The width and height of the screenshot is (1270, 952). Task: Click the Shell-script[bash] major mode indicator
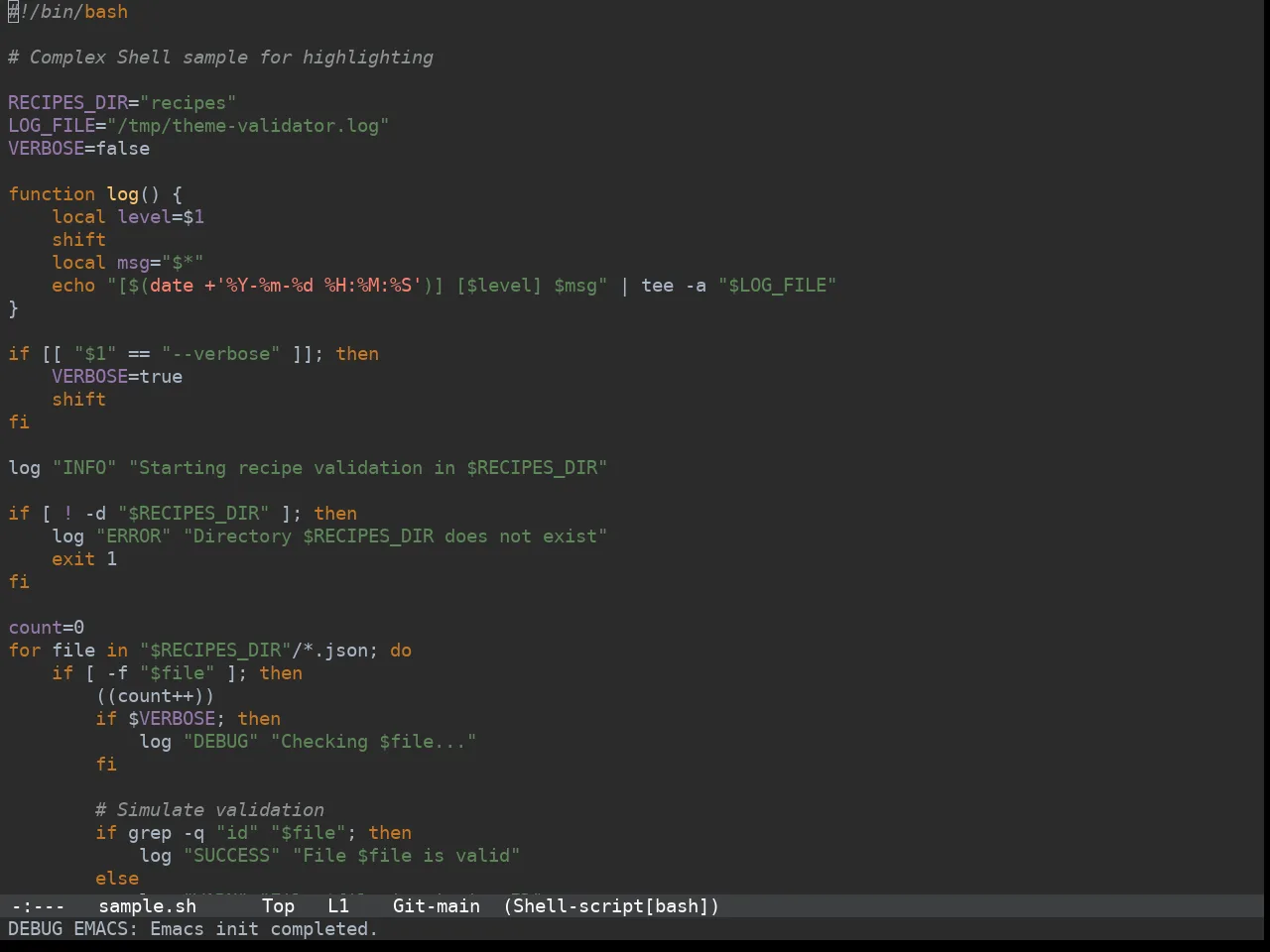coord(611,906)
